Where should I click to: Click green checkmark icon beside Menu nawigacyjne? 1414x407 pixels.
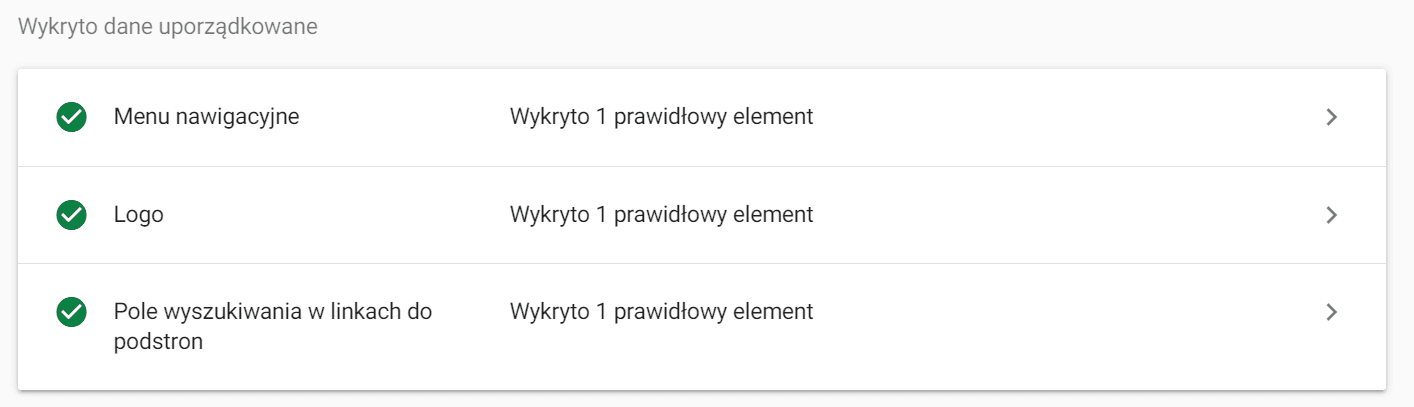71,117
